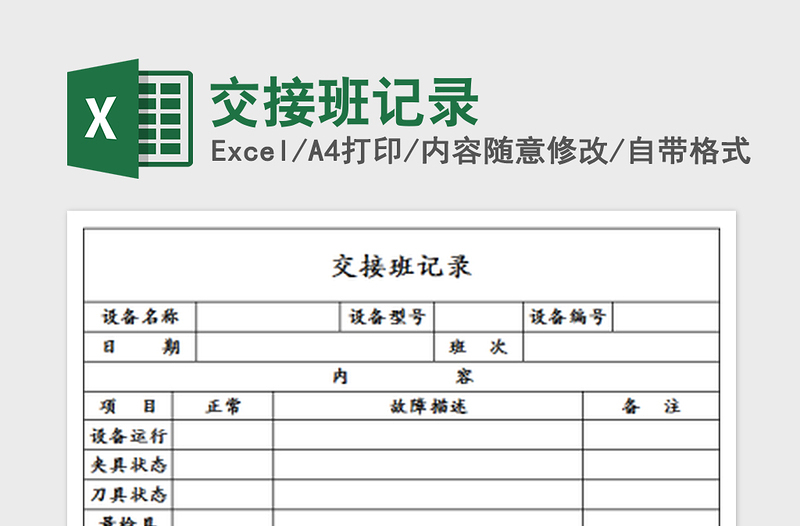Click the blank cell after 班次

coord(621,347)
